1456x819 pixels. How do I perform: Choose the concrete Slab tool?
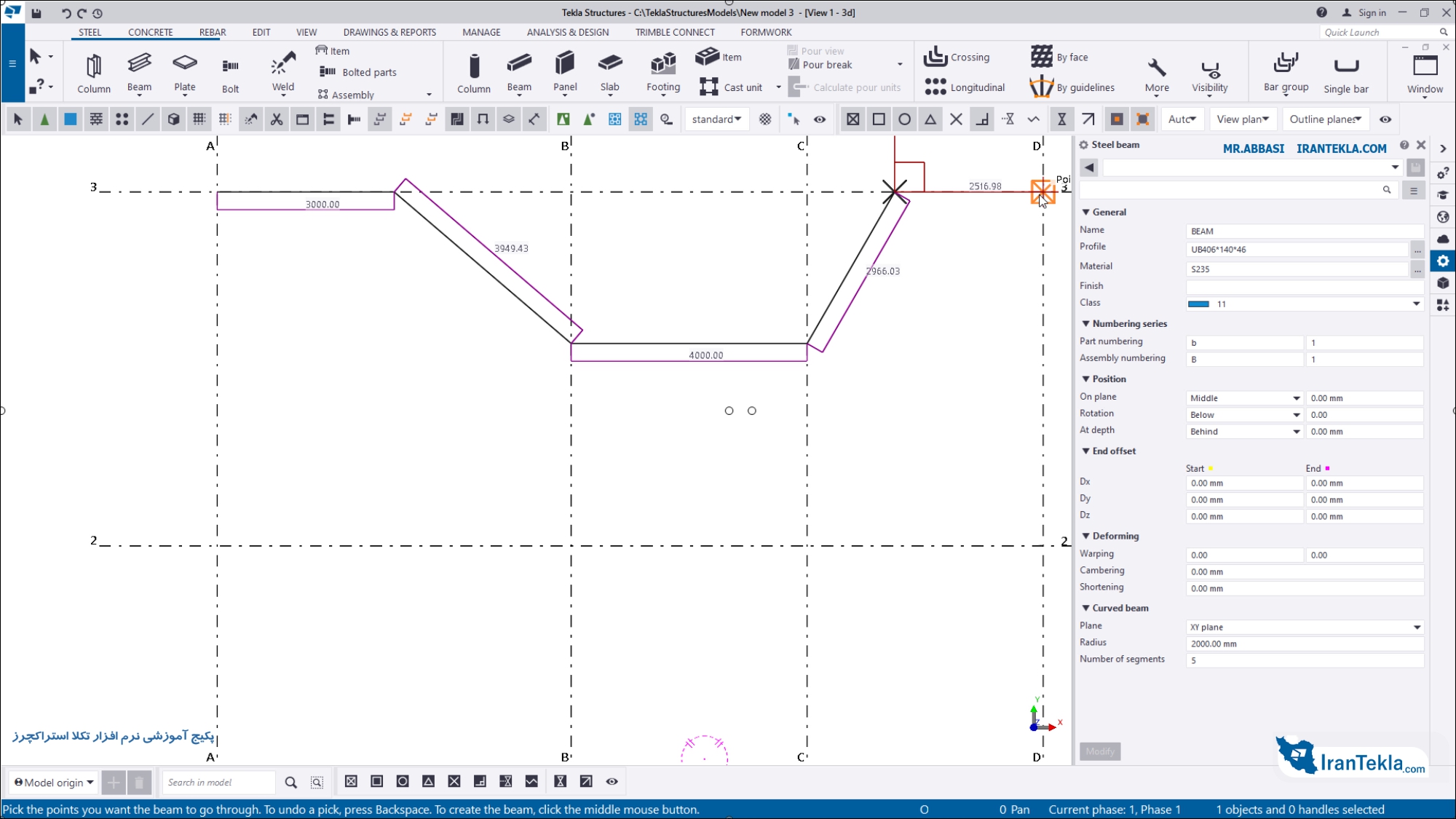(x=610, y=73)
